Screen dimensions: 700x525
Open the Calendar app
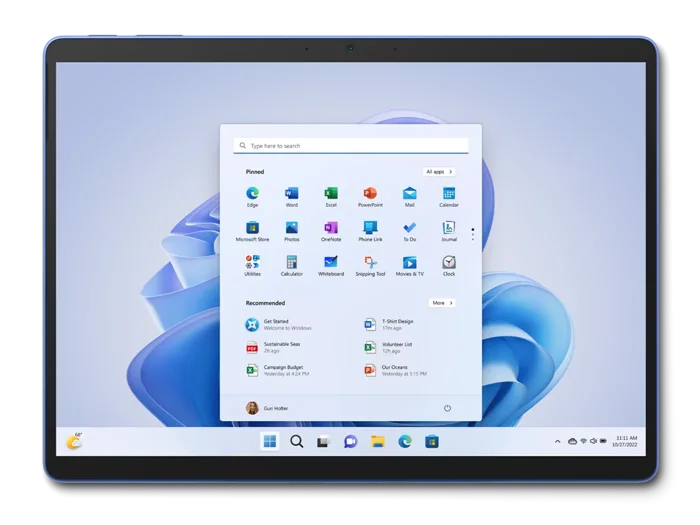[449, 196]
